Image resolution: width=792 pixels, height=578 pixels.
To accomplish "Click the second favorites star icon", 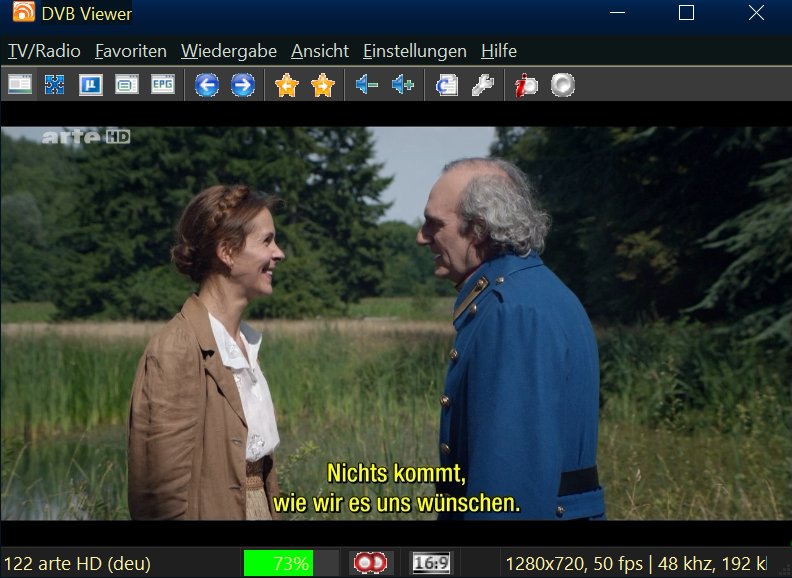I will tap(322, 86).
